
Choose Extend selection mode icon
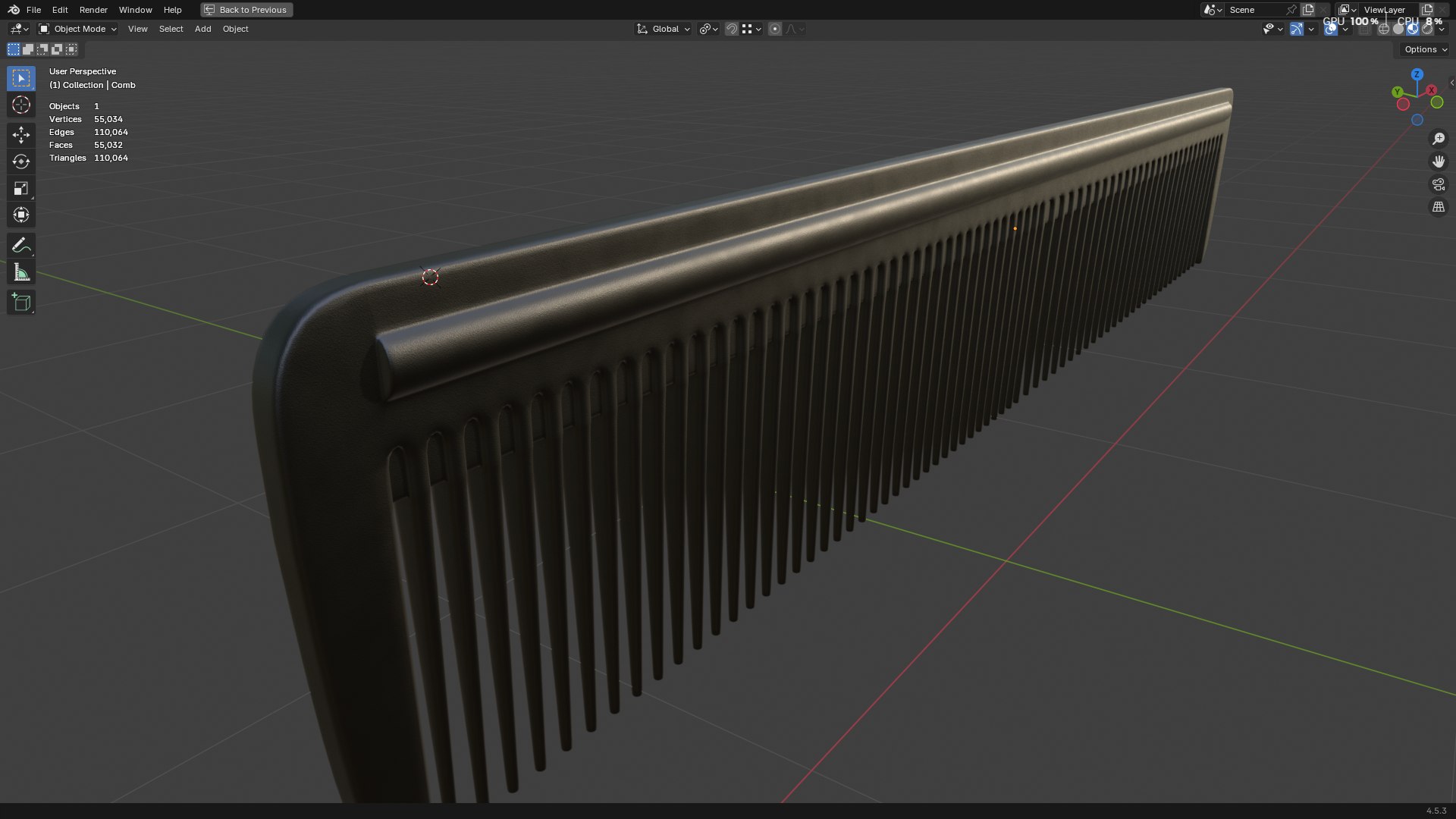28,49
